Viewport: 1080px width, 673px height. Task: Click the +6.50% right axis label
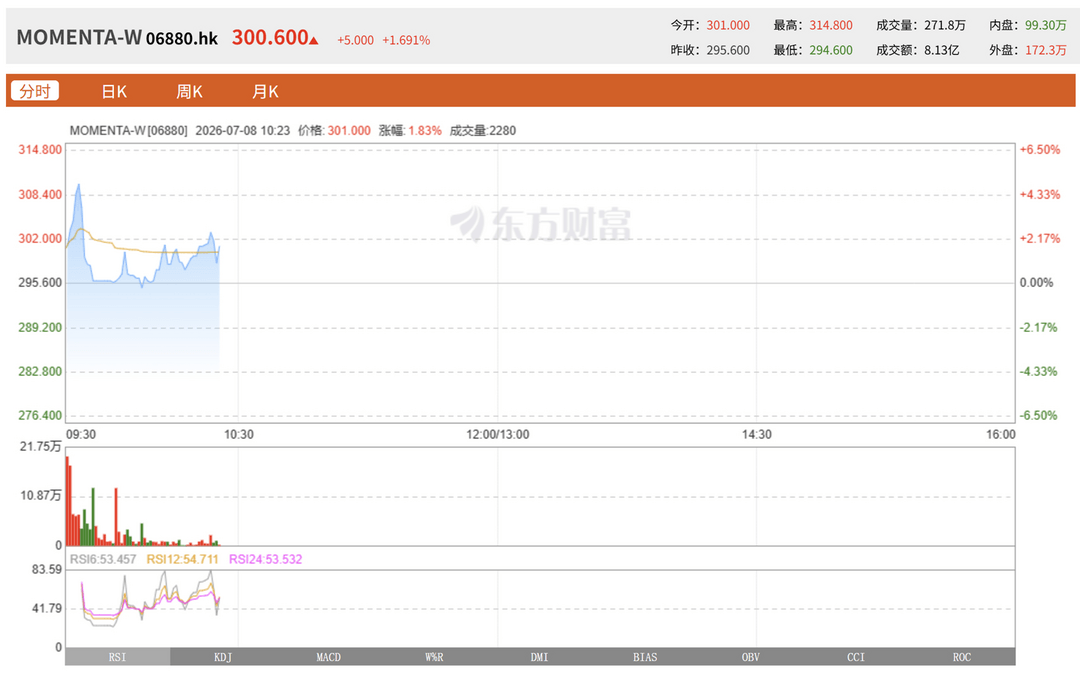1039,149
